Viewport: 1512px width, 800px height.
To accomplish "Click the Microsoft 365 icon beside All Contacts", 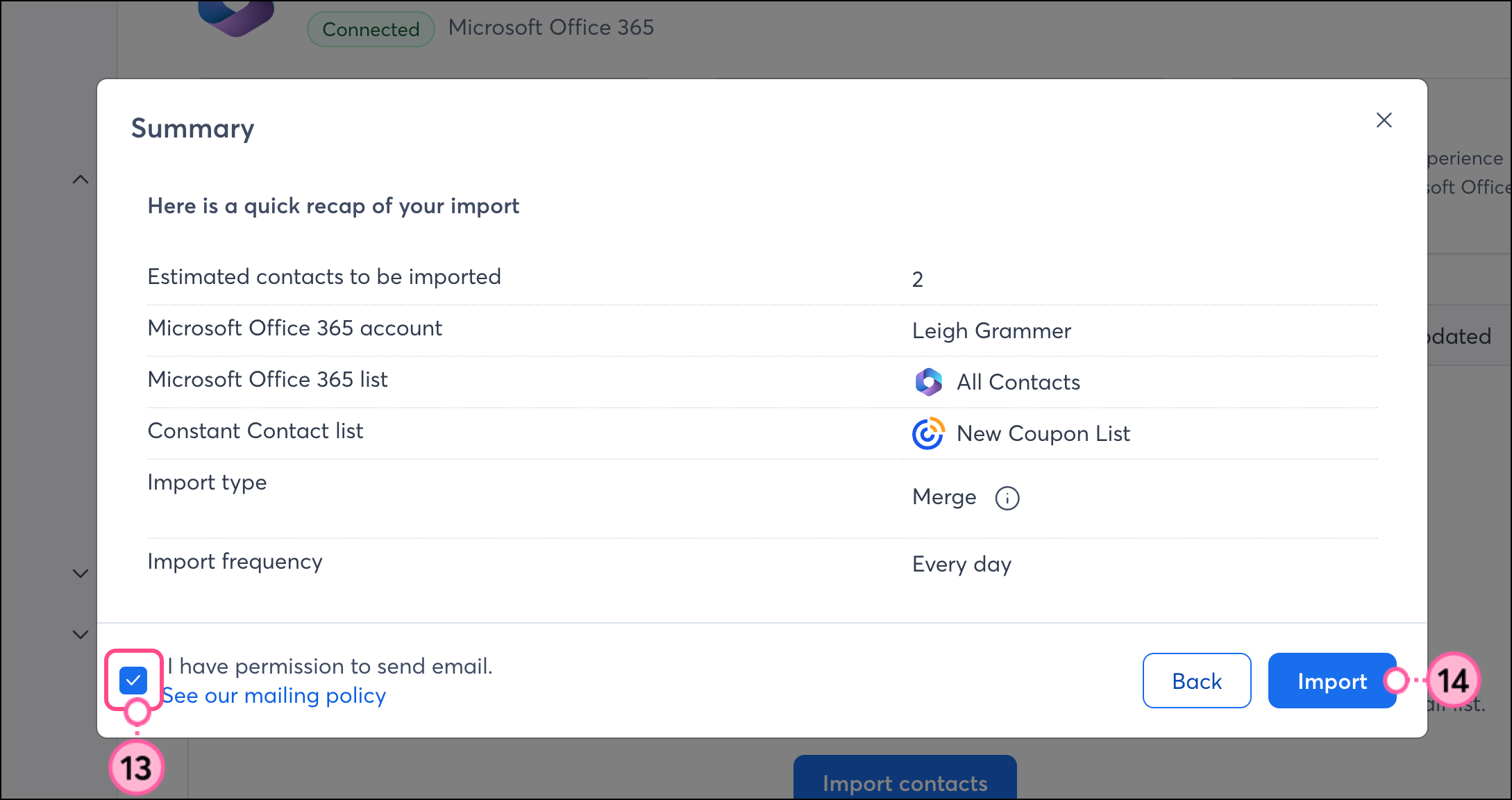I will click(x=929, y=382).
